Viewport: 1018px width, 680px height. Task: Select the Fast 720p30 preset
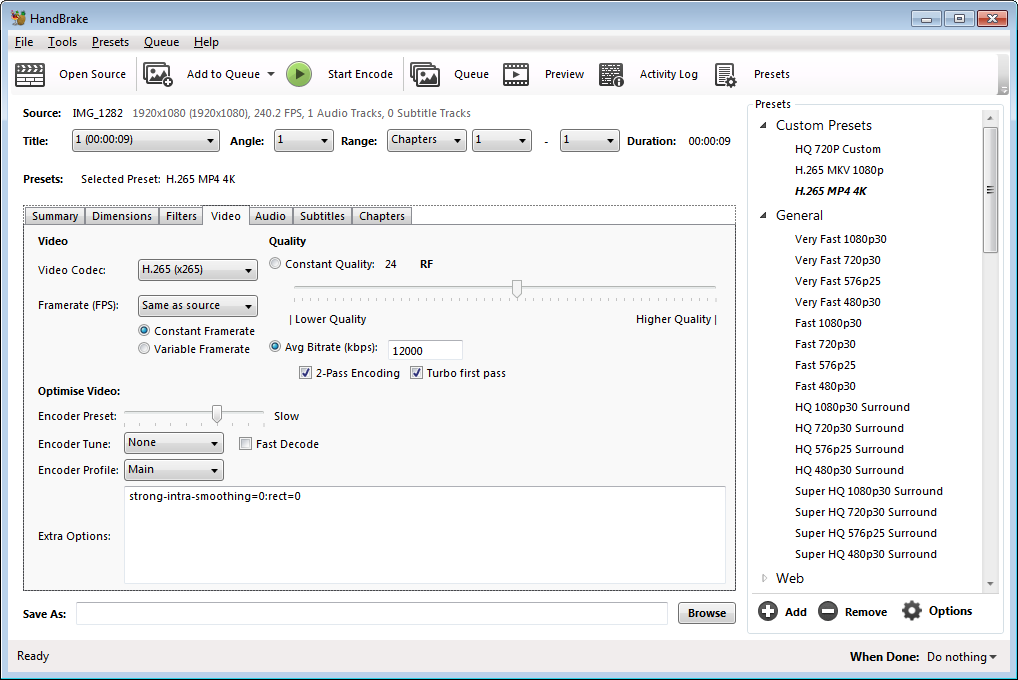tap(825, 344)
